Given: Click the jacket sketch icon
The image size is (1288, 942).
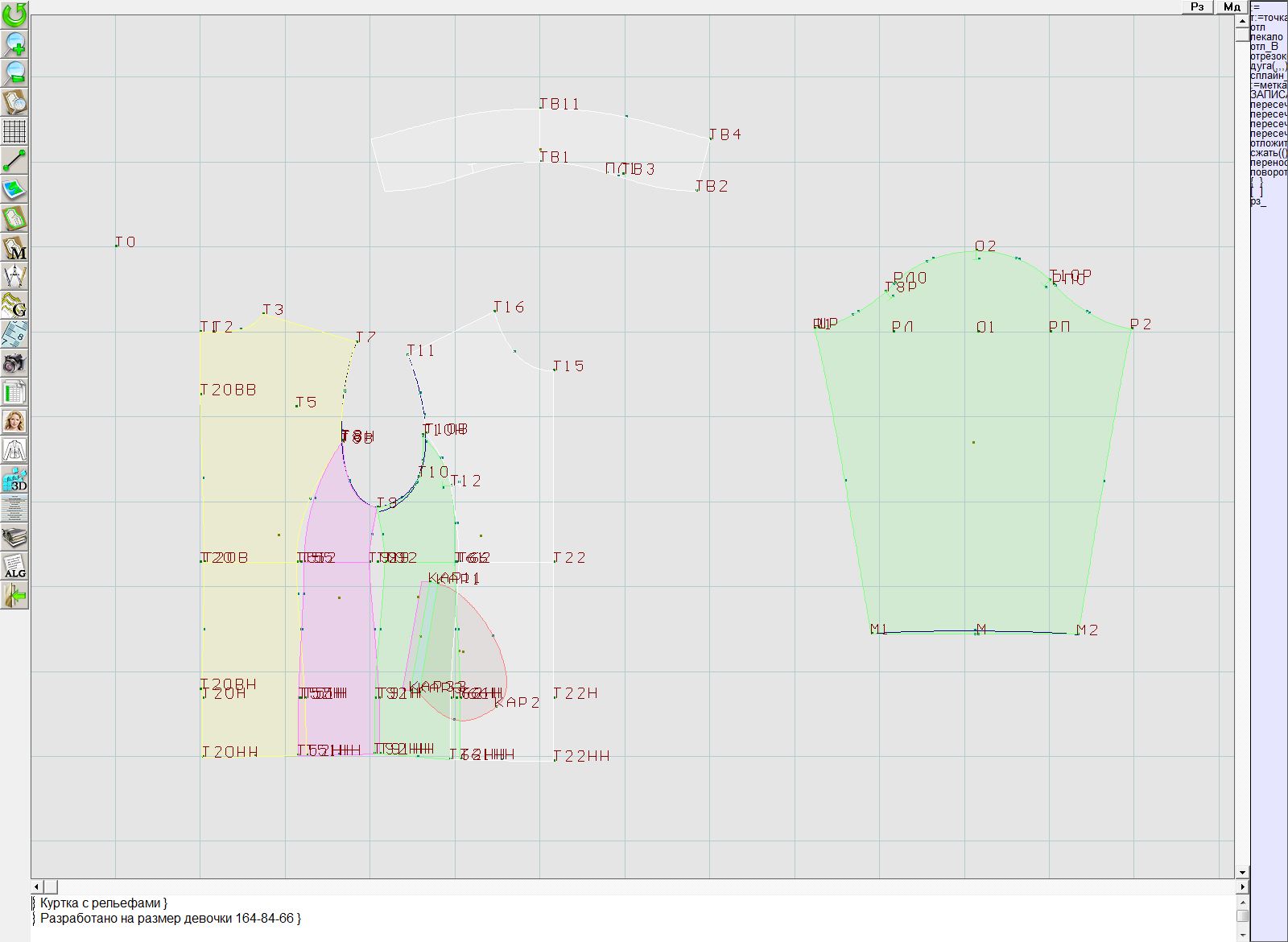Looking at the screenshot, I should tap(14, 450).
